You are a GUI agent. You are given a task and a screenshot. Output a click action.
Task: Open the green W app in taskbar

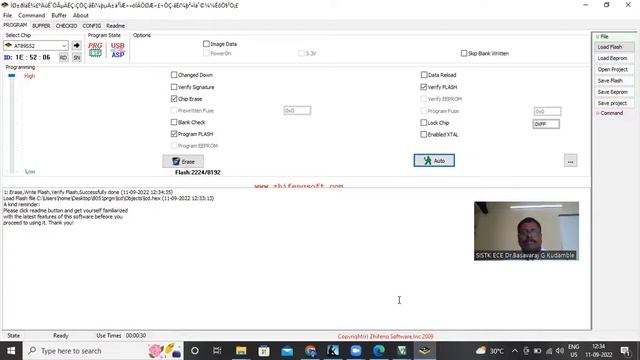(x=402, y=351)
